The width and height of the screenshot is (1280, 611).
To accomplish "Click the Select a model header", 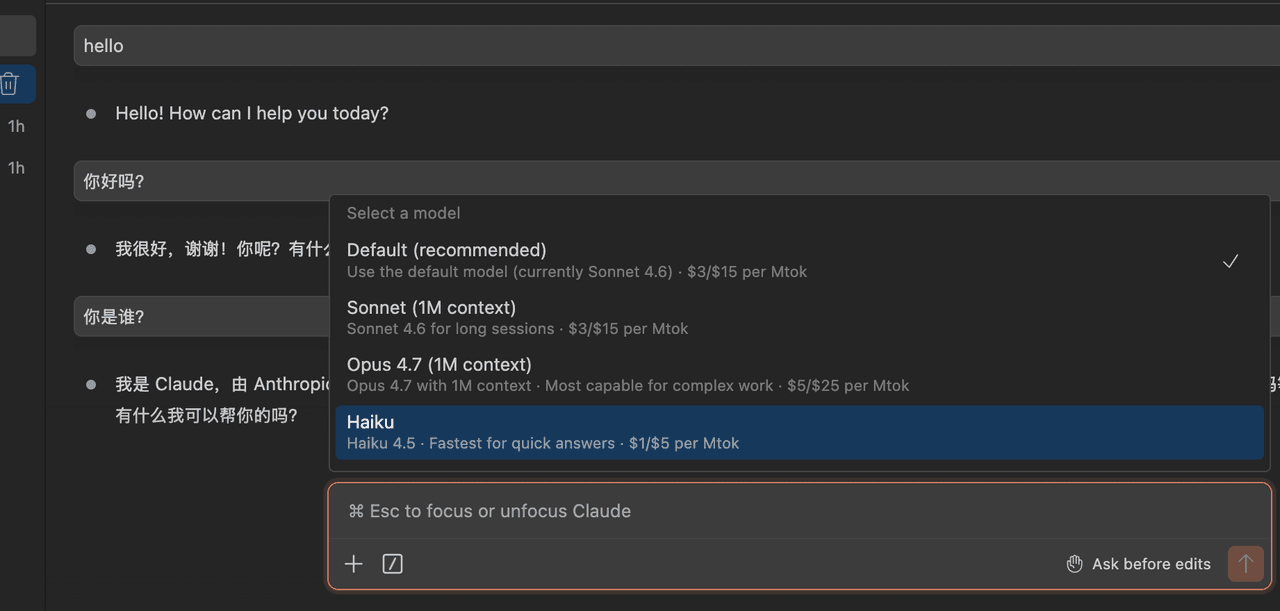I will 403,213.
